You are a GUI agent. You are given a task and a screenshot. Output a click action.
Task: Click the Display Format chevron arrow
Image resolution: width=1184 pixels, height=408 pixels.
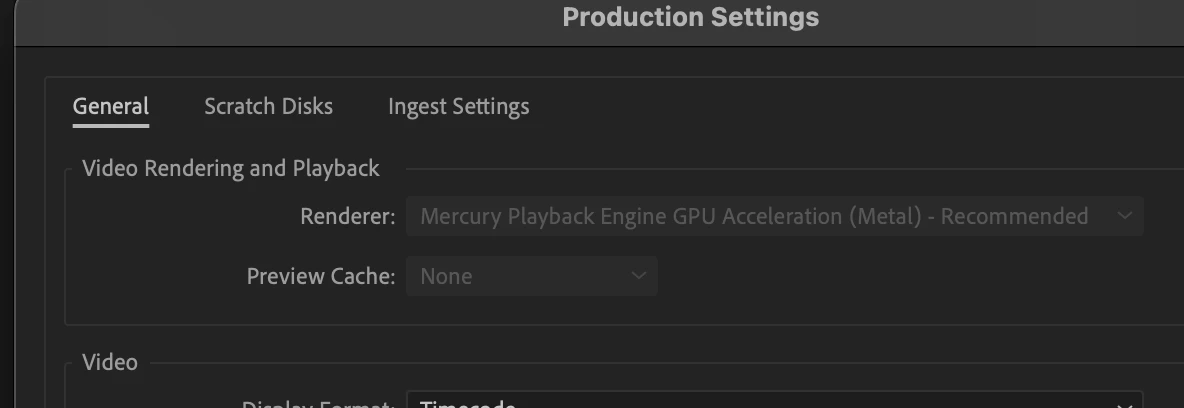tap(1124, 403)
